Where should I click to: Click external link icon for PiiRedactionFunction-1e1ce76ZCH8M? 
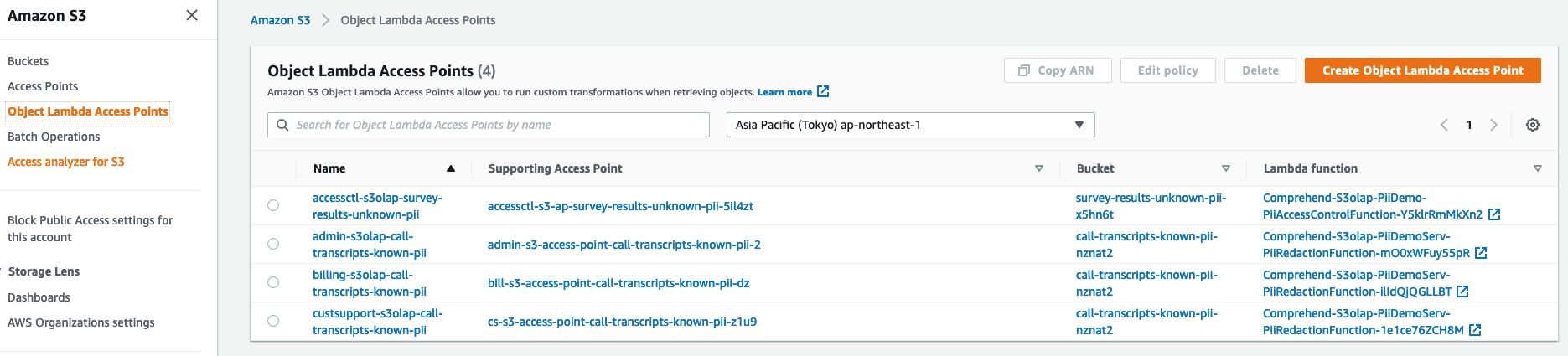pos(1475,330)
